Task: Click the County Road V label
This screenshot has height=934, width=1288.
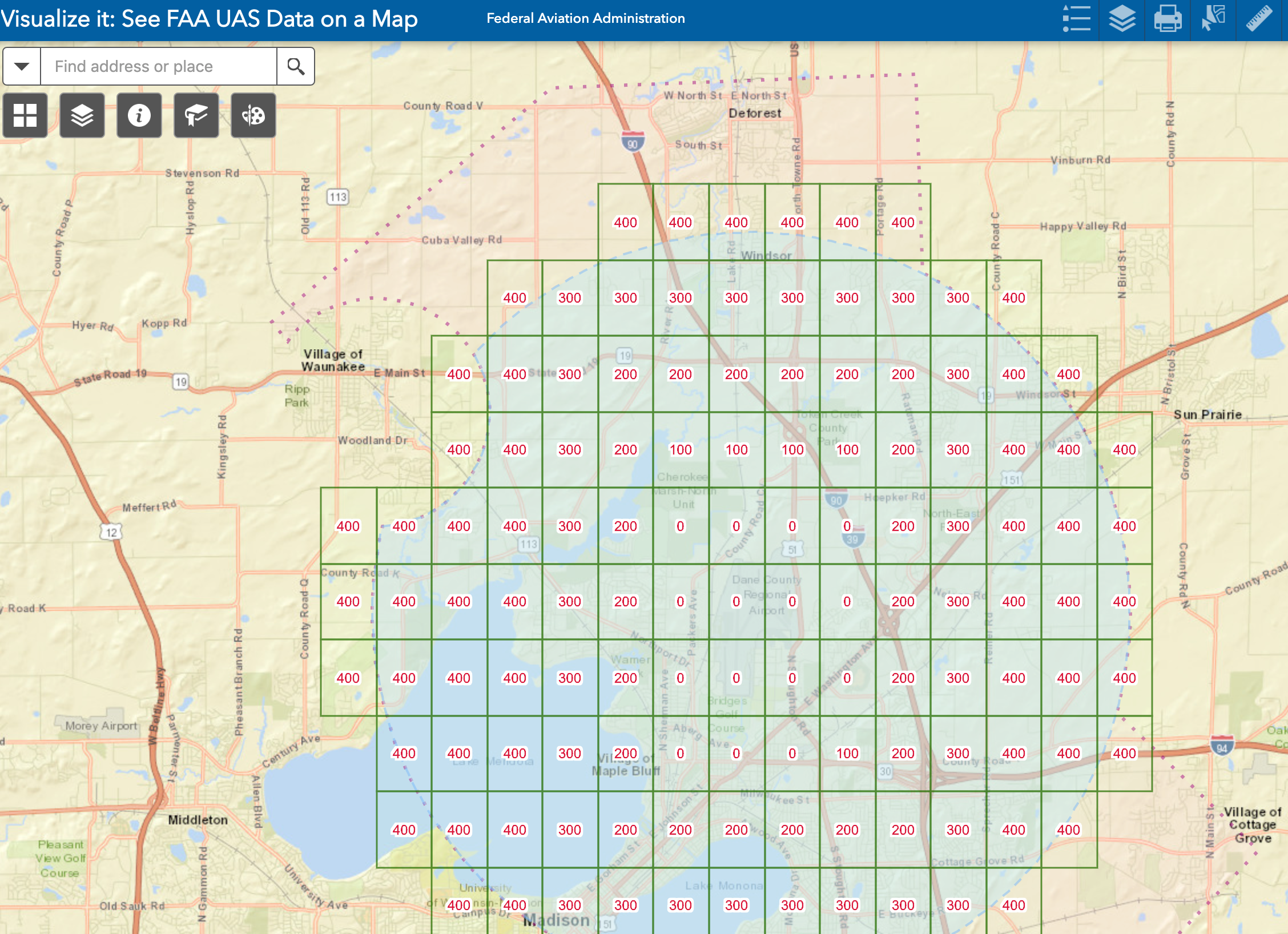Action: 443,106
